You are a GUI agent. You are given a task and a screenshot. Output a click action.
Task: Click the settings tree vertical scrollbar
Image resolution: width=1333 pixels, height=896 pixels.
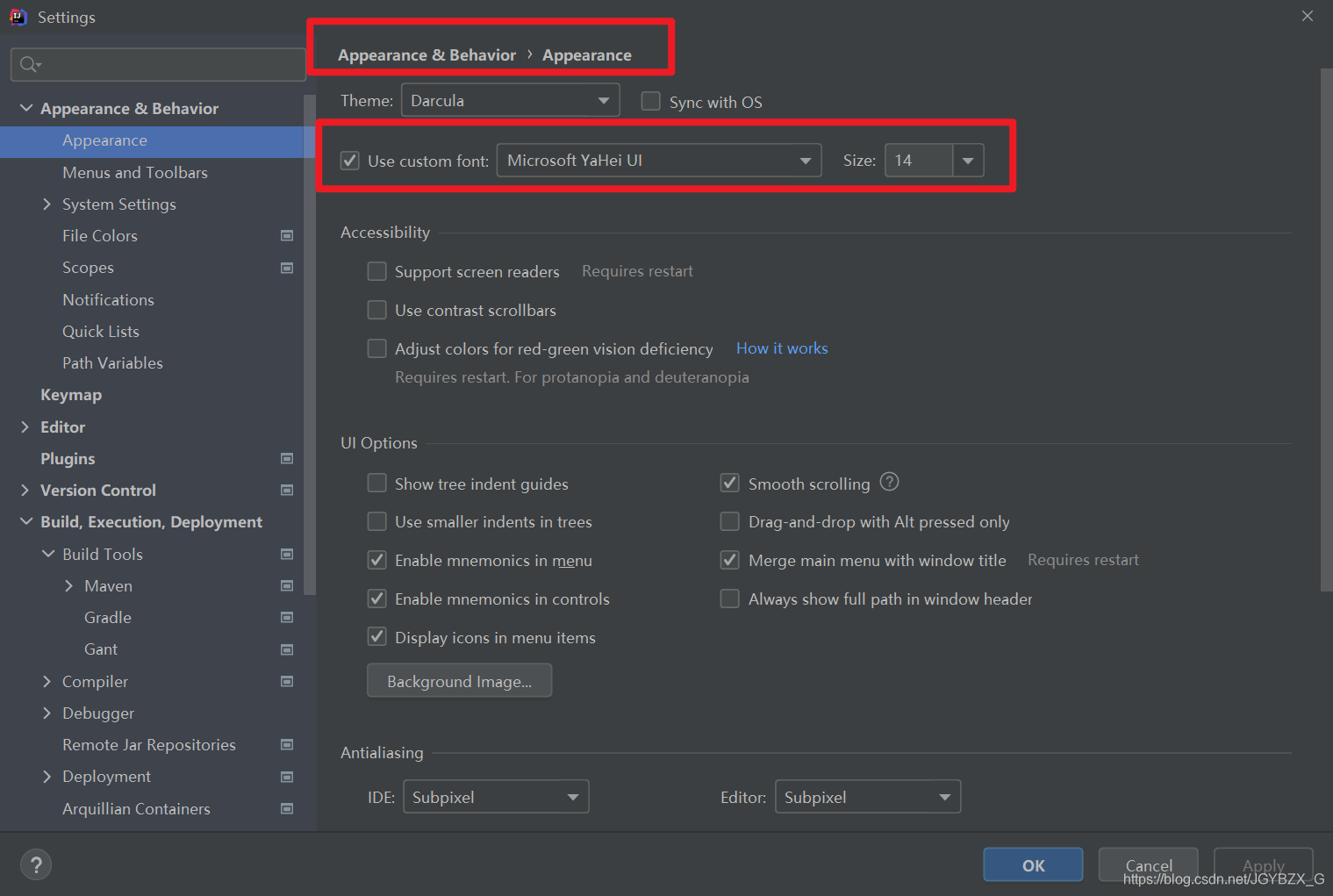click(x=309, y=345)
